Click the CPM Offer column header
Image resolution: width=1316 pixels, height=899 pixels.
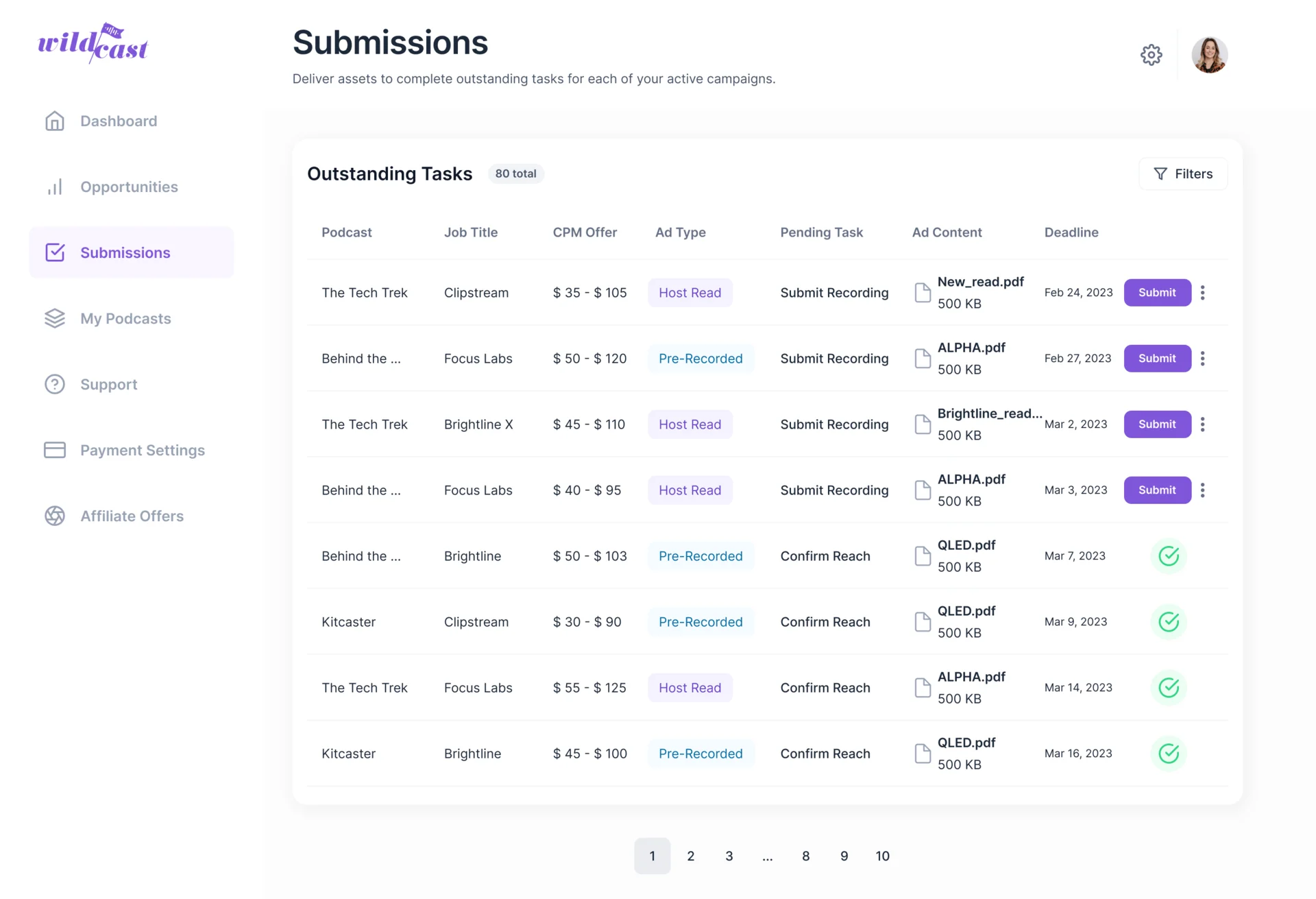(585, 232)
